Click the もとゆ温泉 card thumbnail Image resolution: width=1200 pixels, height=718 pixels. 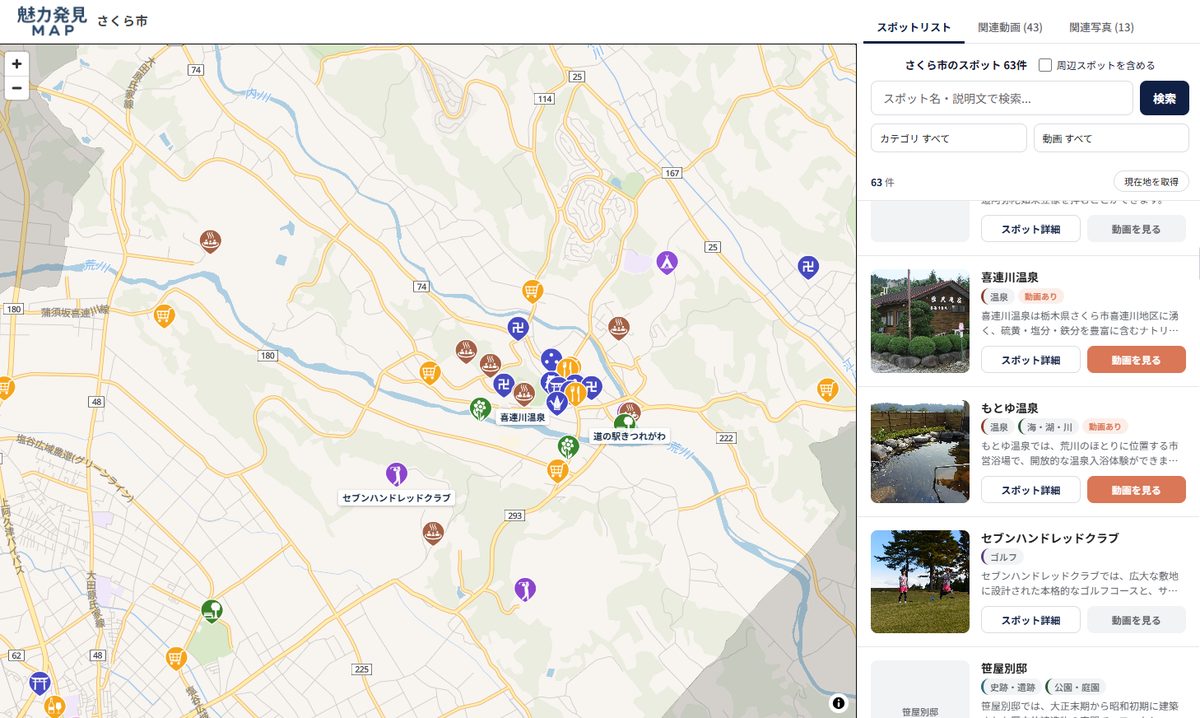click(x=920, y=450)
